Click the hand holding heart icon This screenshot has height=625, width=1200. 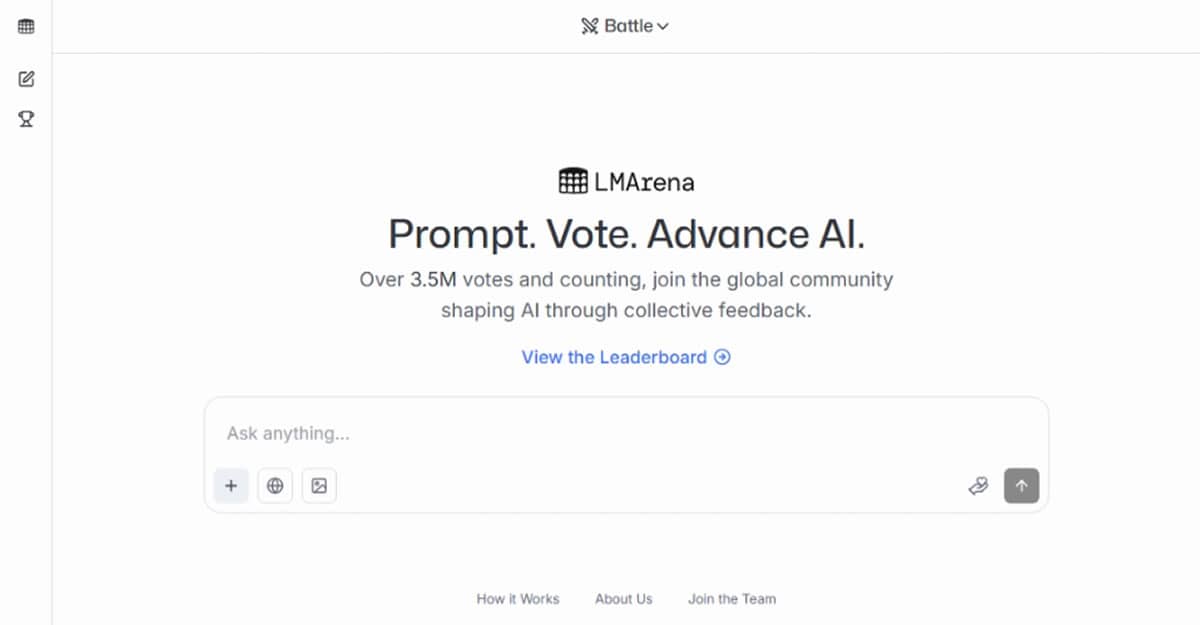click(x=978, y=486)
